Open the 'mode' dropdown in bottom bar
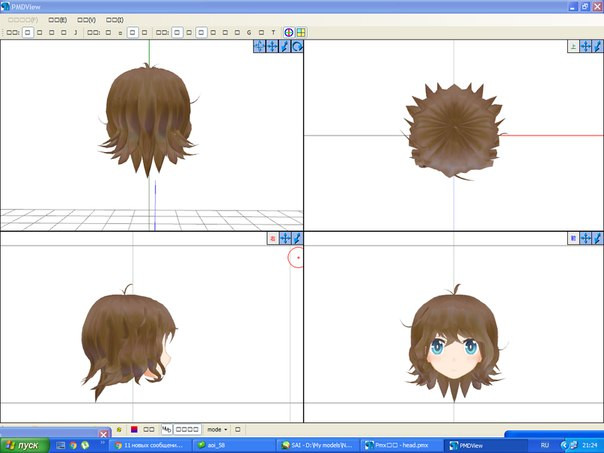Screen dimensions: 604x453 (217, 429)
